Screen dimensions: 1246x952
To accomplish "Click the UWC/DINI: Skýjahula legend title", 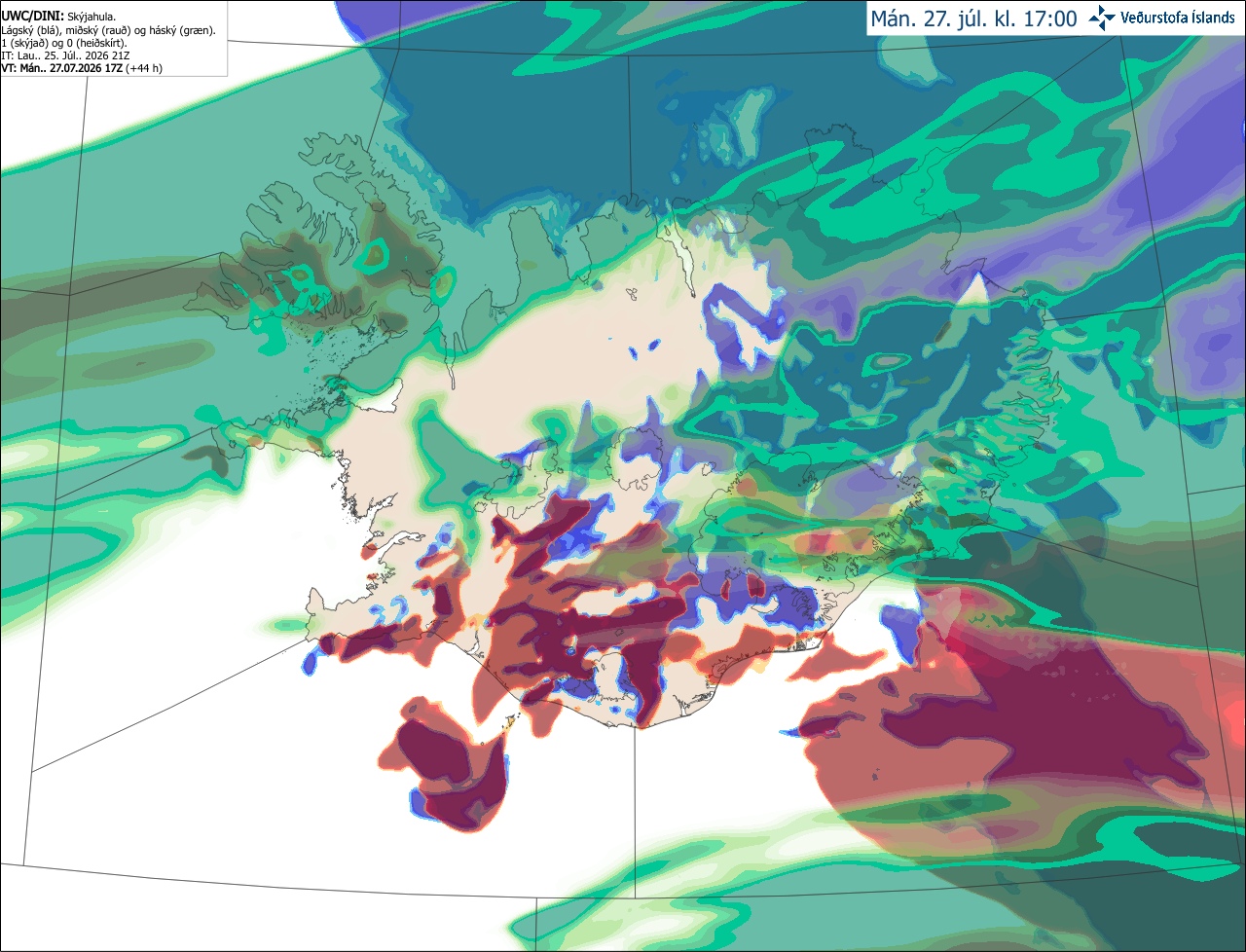I will [x=58, y=17].
